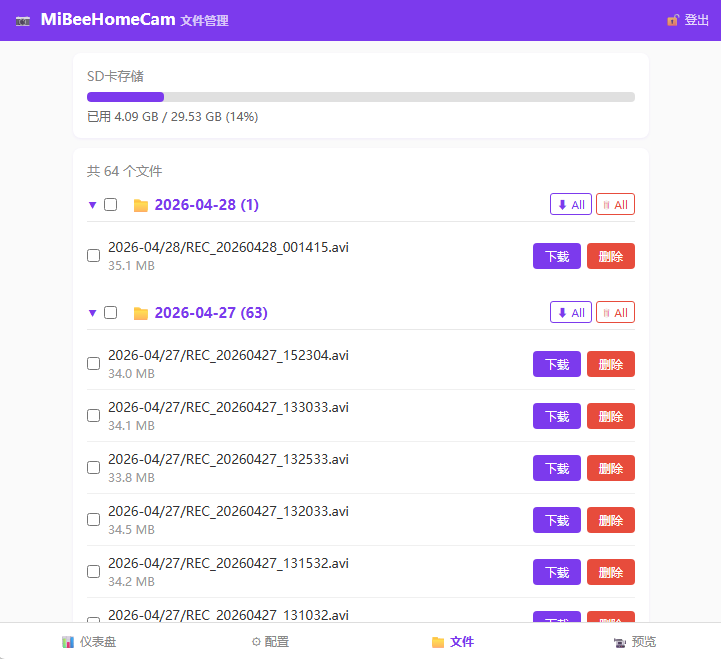The image size is (721, 659).
Task: Check the REC_20260427_132033.avi file
Action: pyautogui.click(x=93, y=519)
